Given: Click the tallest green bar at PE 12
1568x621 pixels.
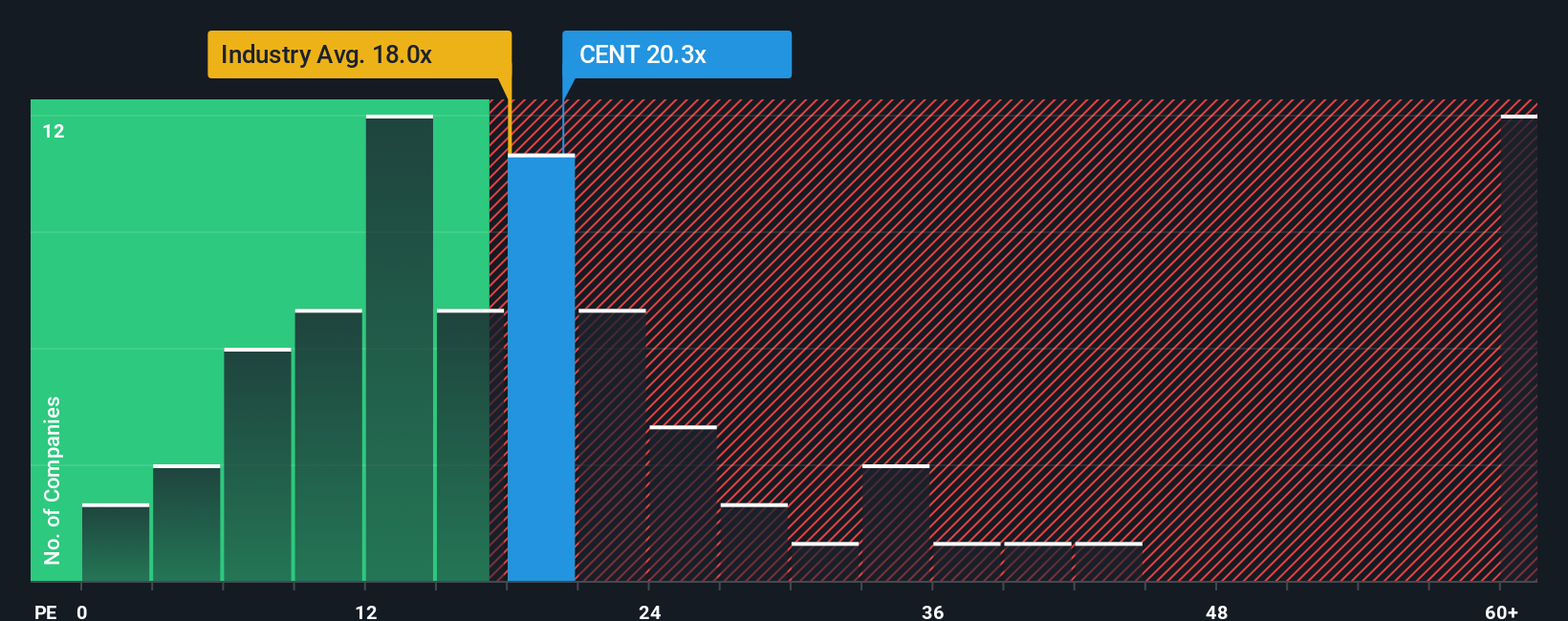Looking at the screenshot, I should (x=400, y=348).
